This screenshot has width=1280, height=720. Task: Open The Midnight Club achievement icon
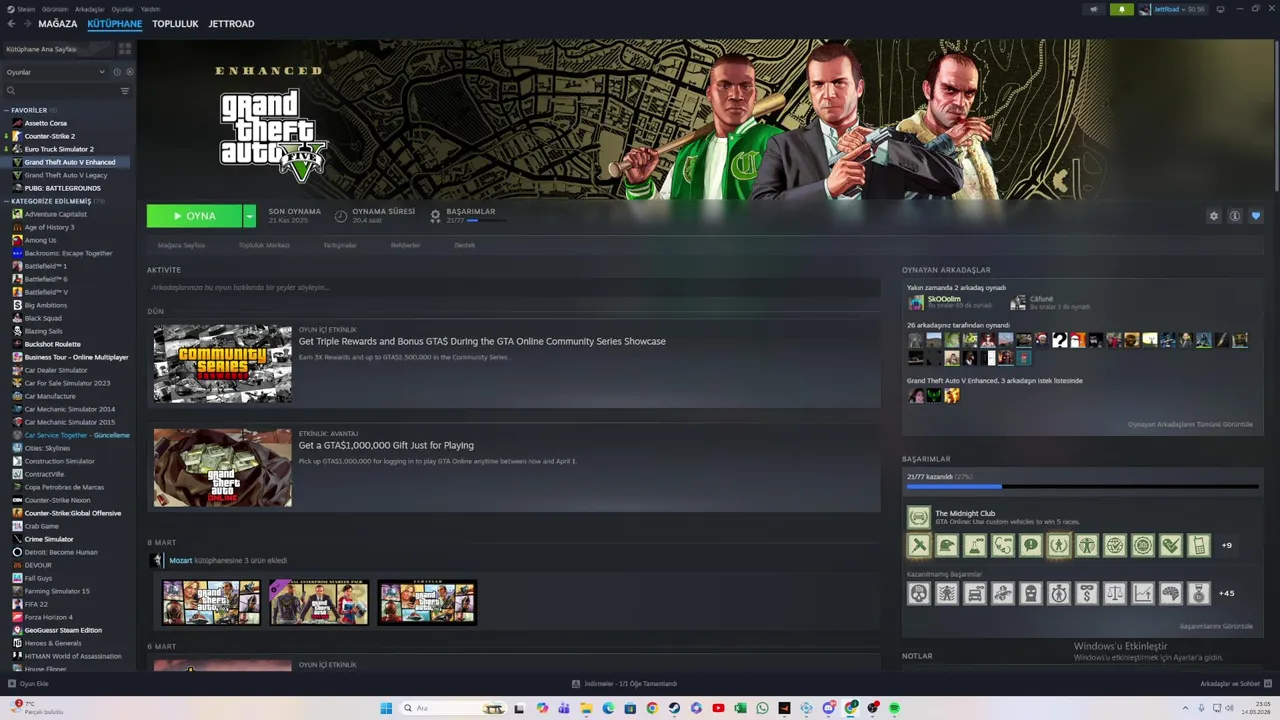[x=918, y=517]
